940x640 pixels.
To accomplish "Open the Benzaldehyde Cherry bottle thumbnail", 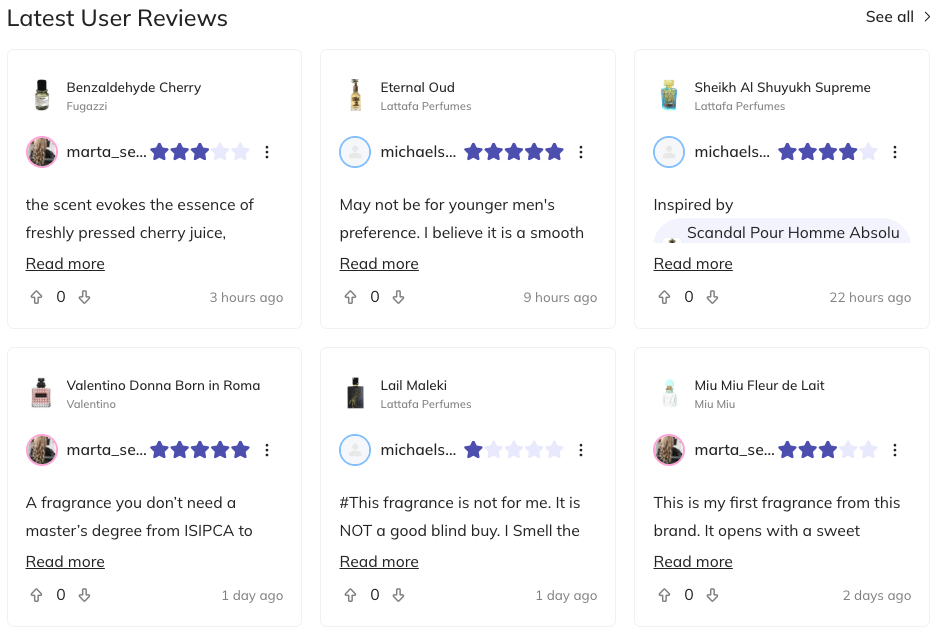I will pyautogui.click(x=41, y=95).
